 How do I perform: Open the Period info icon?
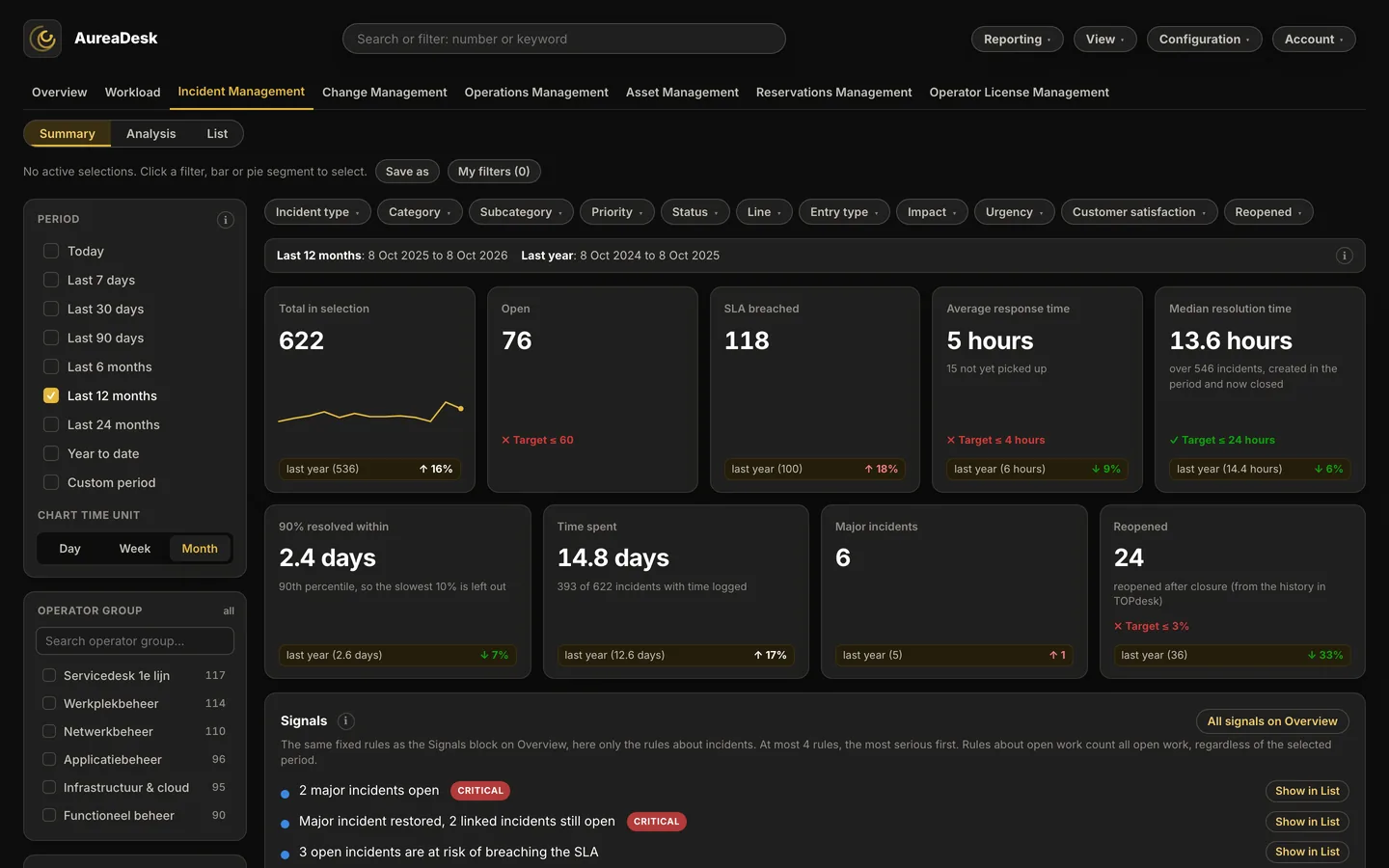pyautogui.click(x=226, y=220)
